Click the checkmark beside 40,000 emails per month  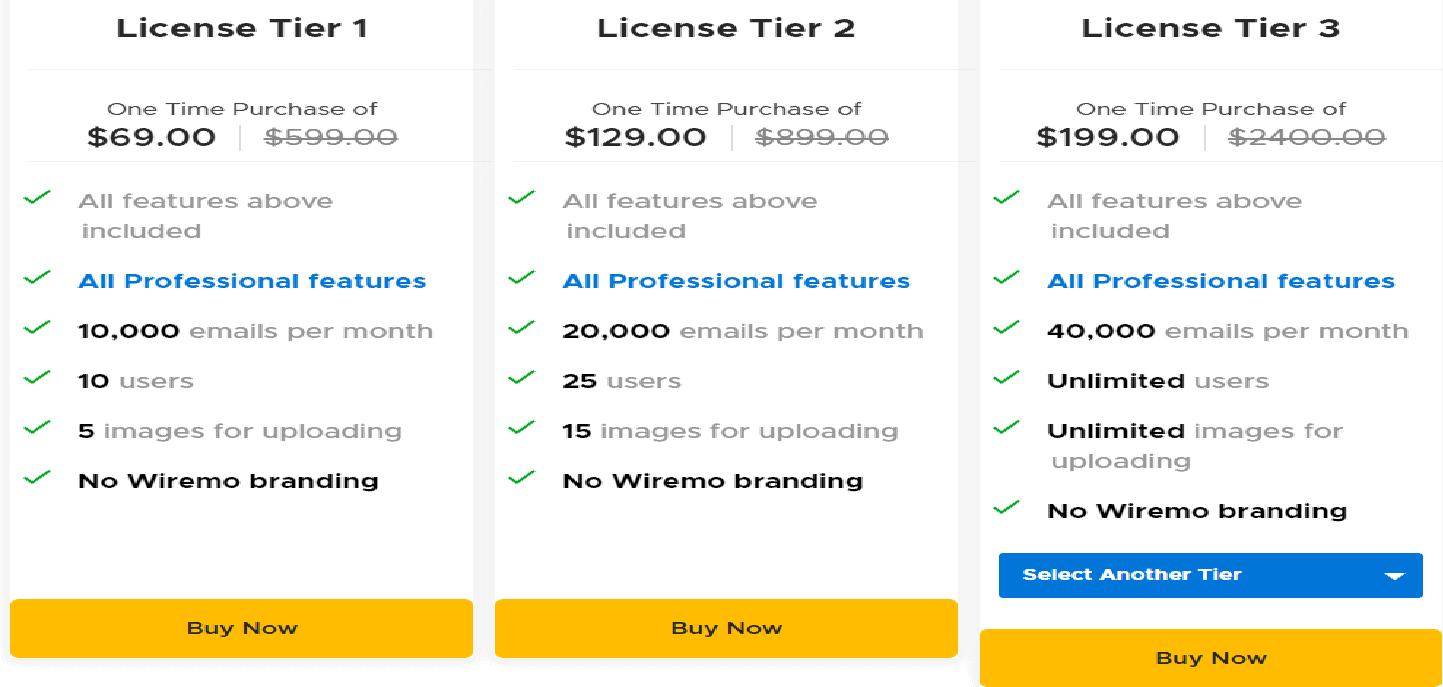coord(1006,328)
